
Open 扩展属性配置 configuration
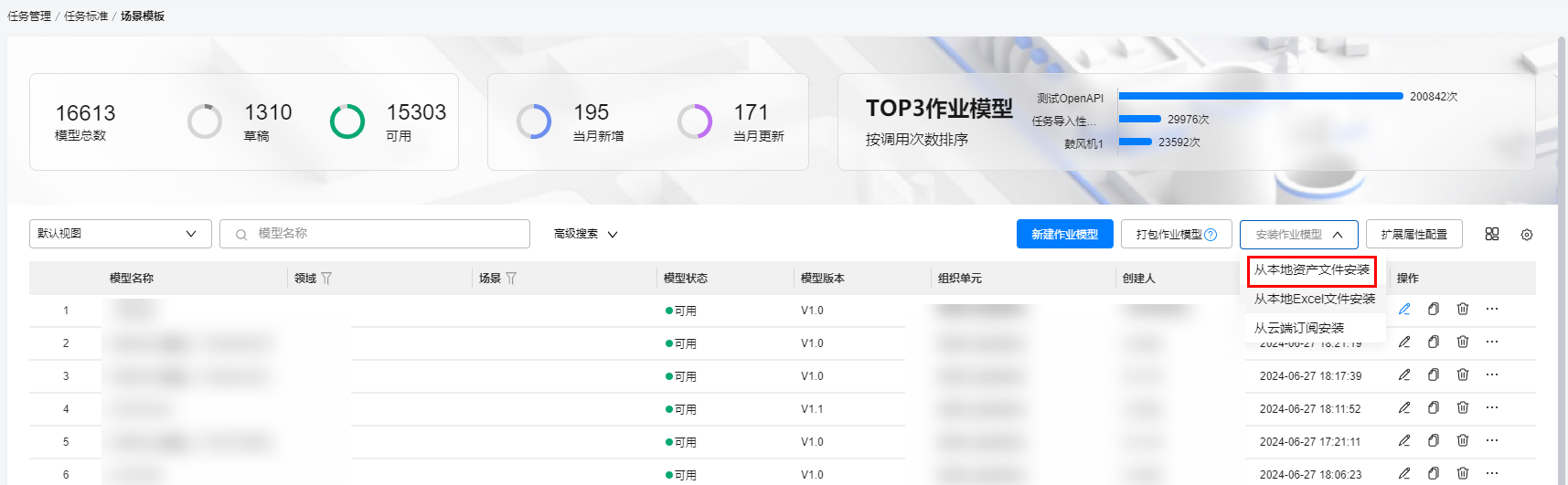pos(1414,235)
